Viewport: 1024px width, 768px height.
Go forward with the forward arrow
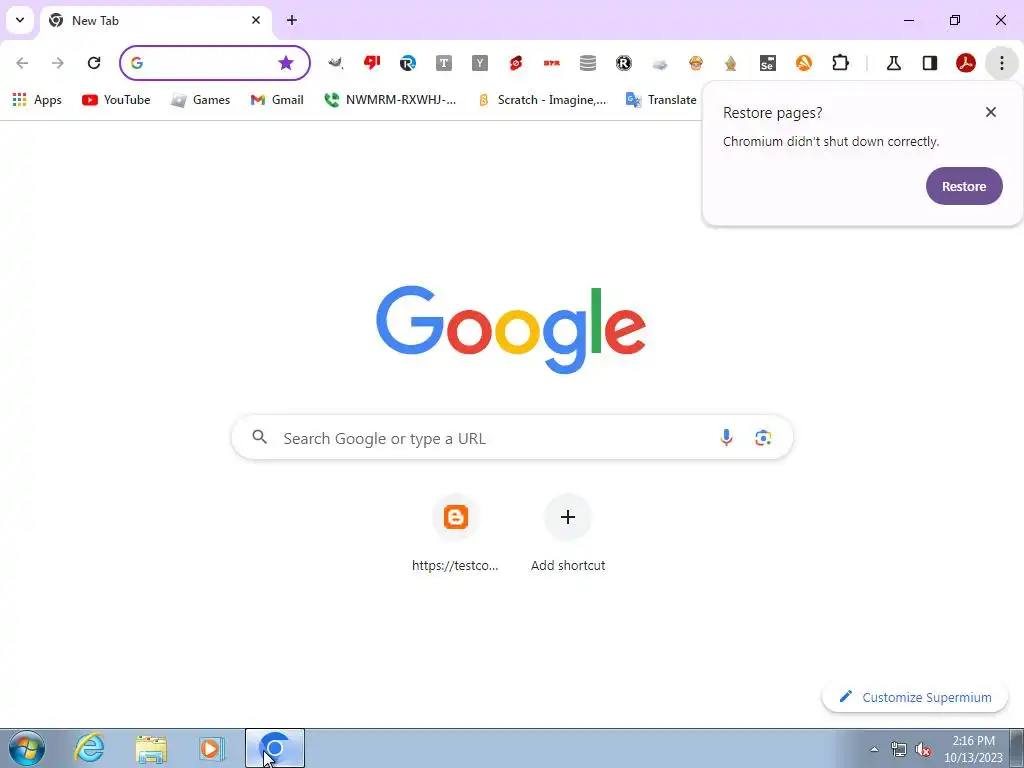[57, 63]
